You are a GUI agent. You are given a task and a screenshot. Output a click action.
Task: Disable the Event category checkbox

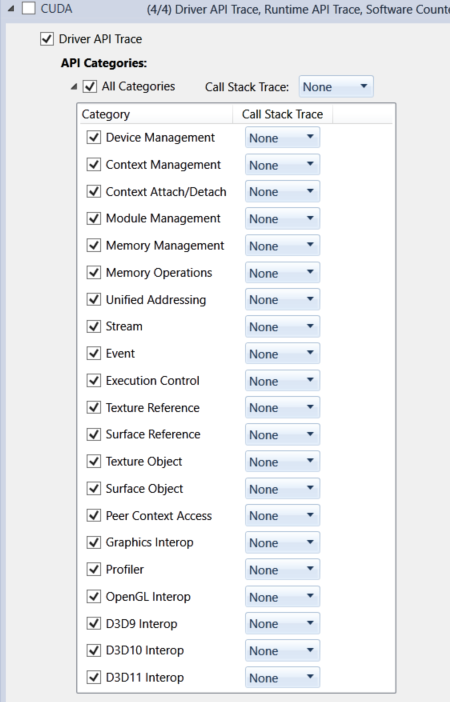click(93, 354)
